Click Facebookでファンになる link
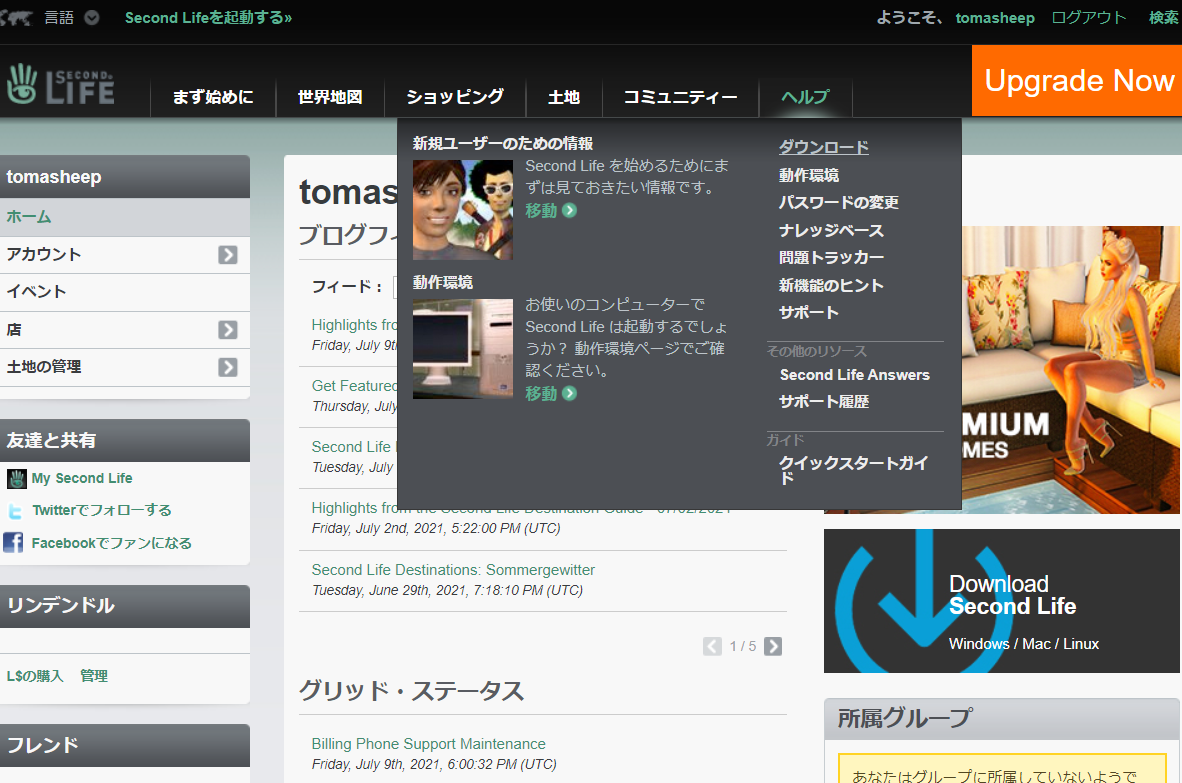 [x=112, y=543]
